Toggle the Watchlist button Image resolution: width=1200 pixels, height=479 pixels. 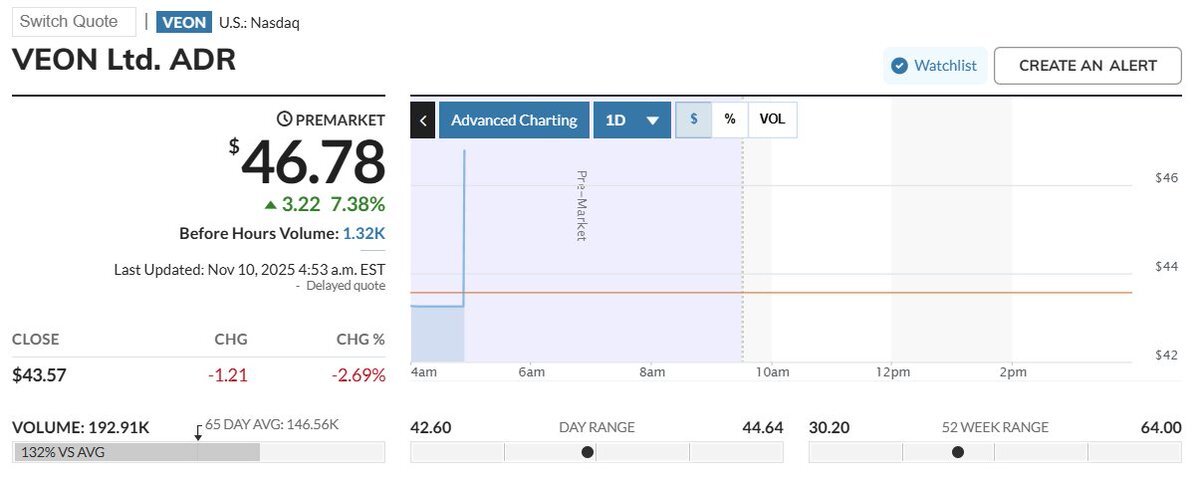pos(935,66)
